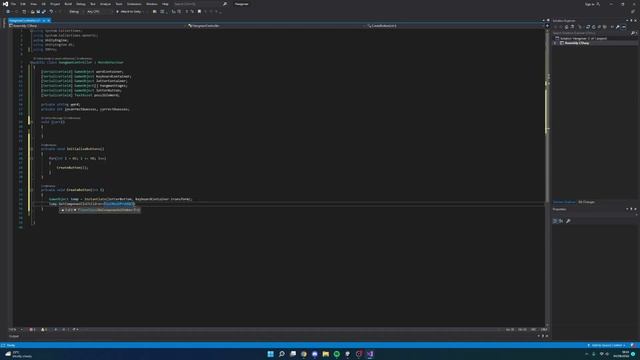The image size is (640, 360).
Task: Open the View menu
Action: (x=33, y=4)
